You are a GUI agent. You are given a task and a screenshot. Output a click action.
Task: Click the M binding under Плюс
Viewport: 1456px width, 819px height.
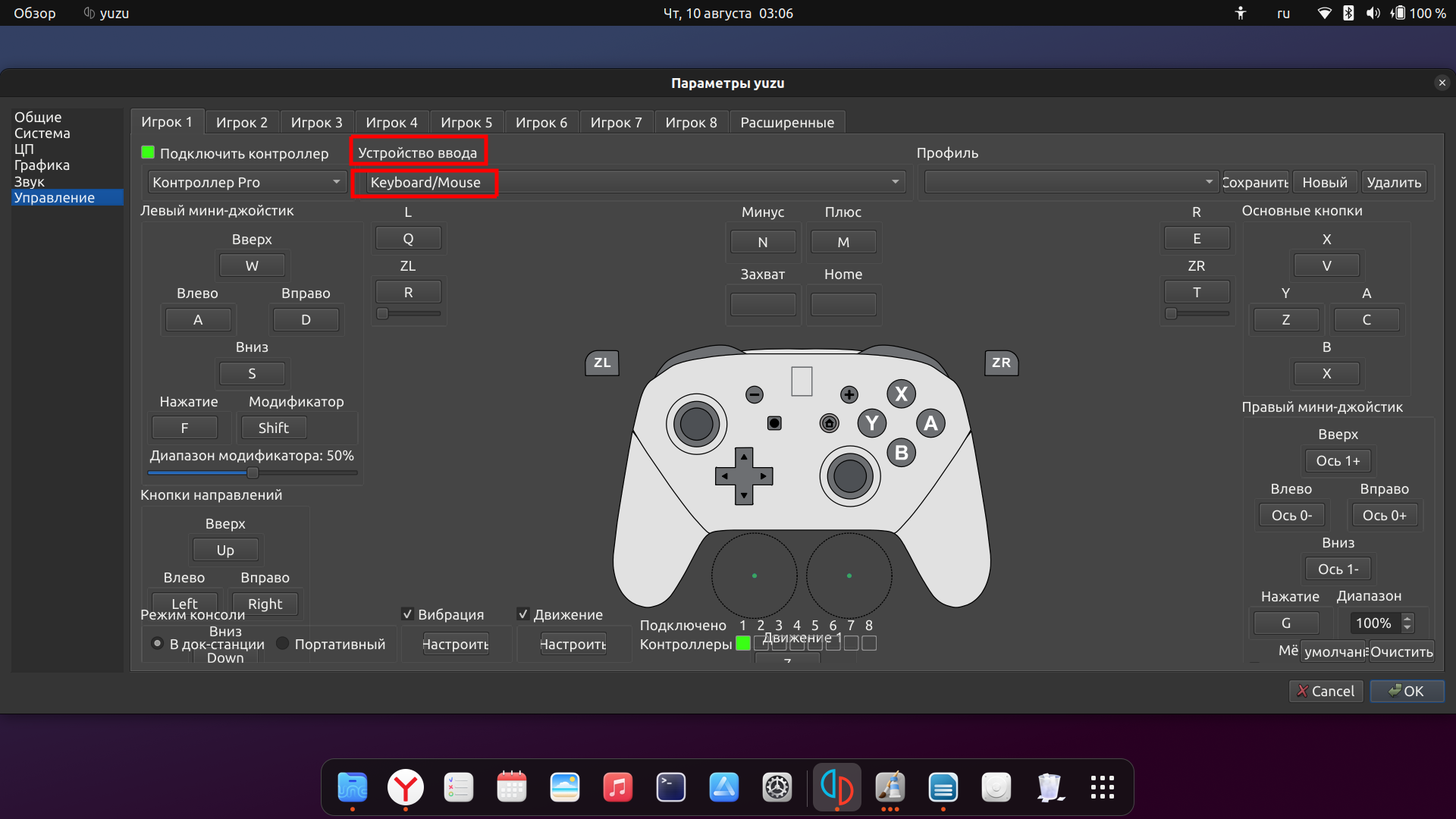coord(843,242)
